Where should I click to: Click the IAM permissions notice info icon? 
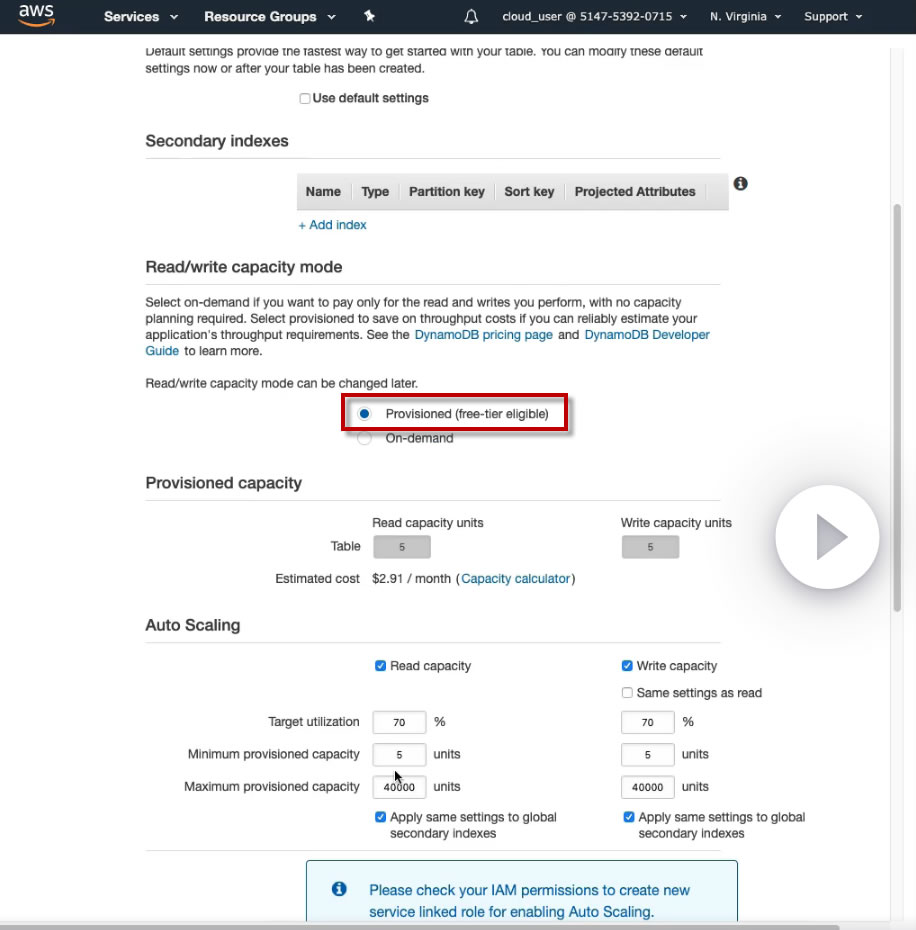pos(339,888)
